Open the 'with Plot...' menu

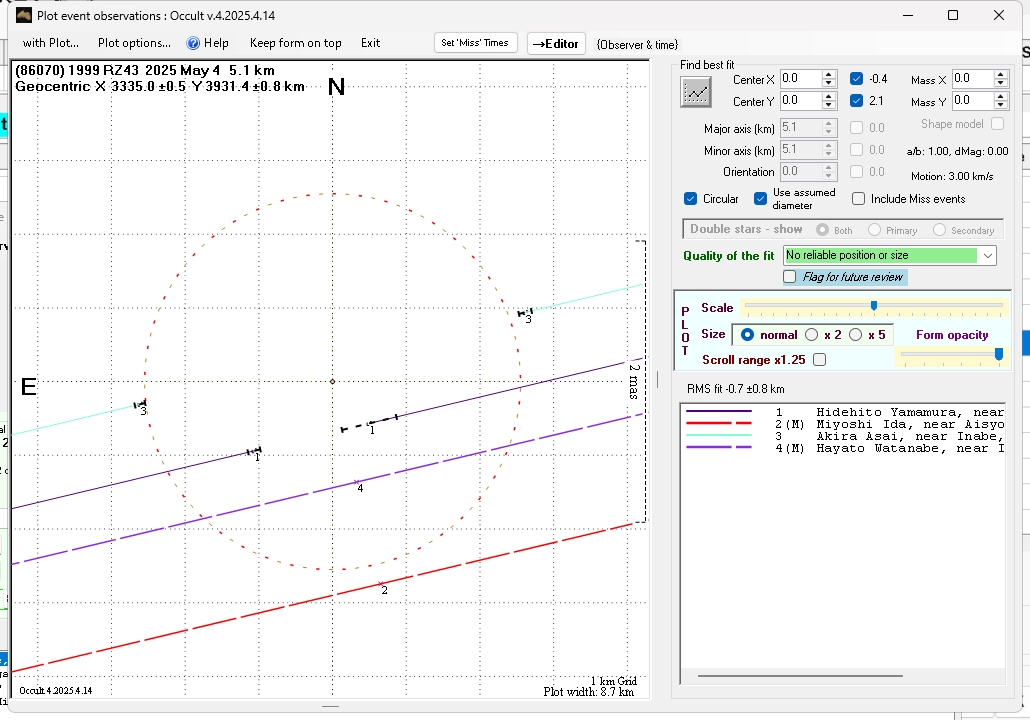pos(50,43)
